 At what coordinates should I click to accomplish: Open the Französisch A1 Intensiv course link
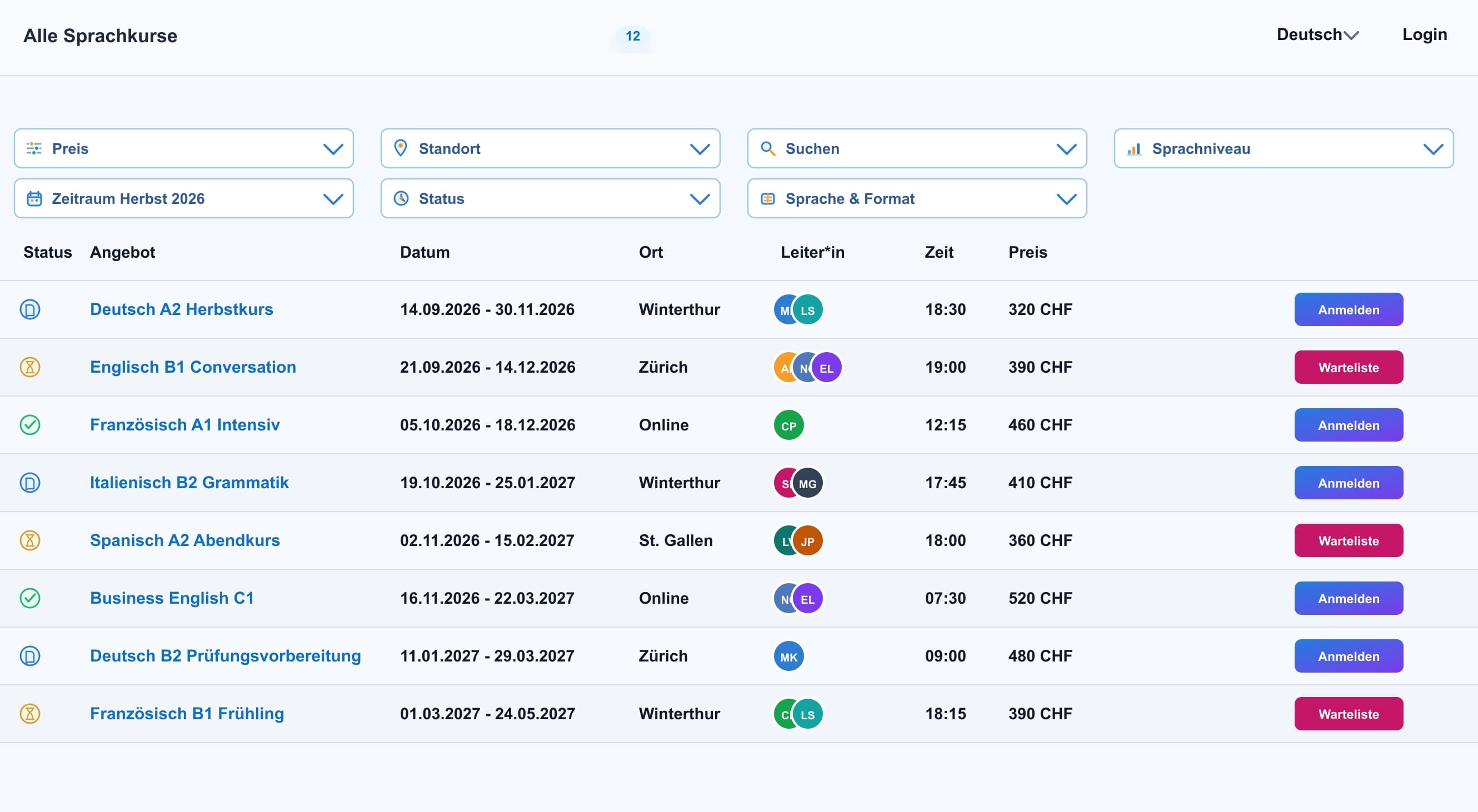click(x=184, y=425)
